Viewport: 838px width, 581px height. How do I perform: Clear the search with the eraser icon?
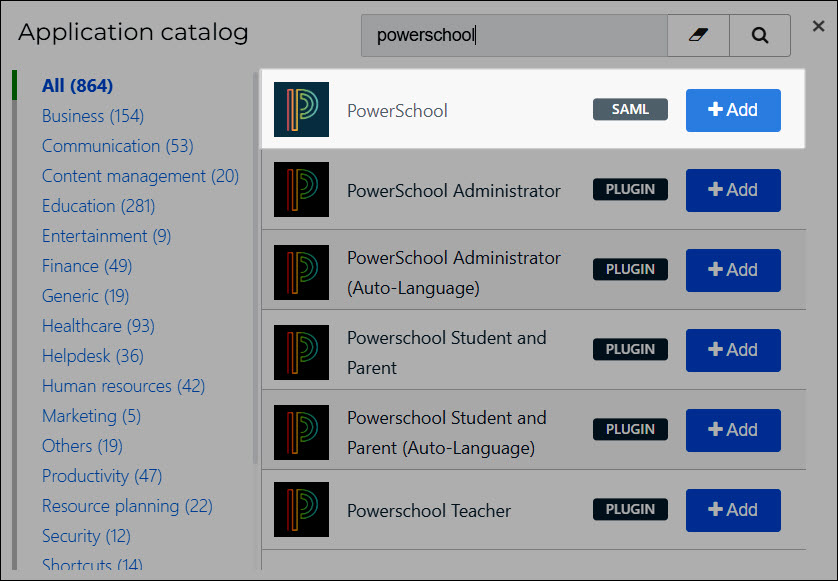pos(698,35)
